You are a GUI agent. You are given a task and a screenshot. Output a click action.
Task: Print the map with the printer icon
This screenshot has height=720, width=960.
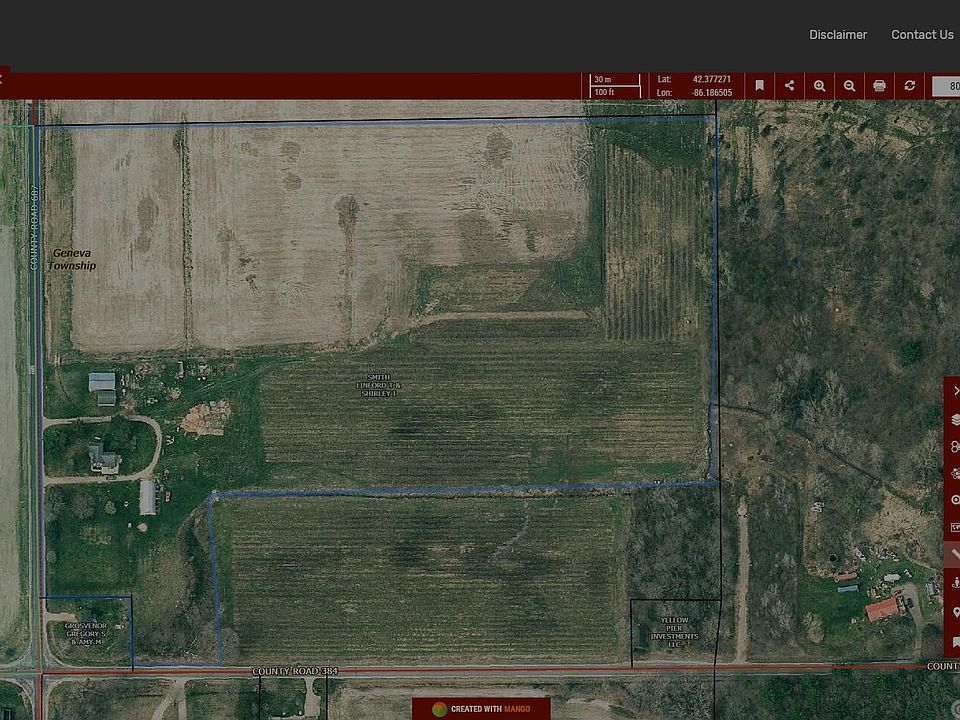(880, 86)
